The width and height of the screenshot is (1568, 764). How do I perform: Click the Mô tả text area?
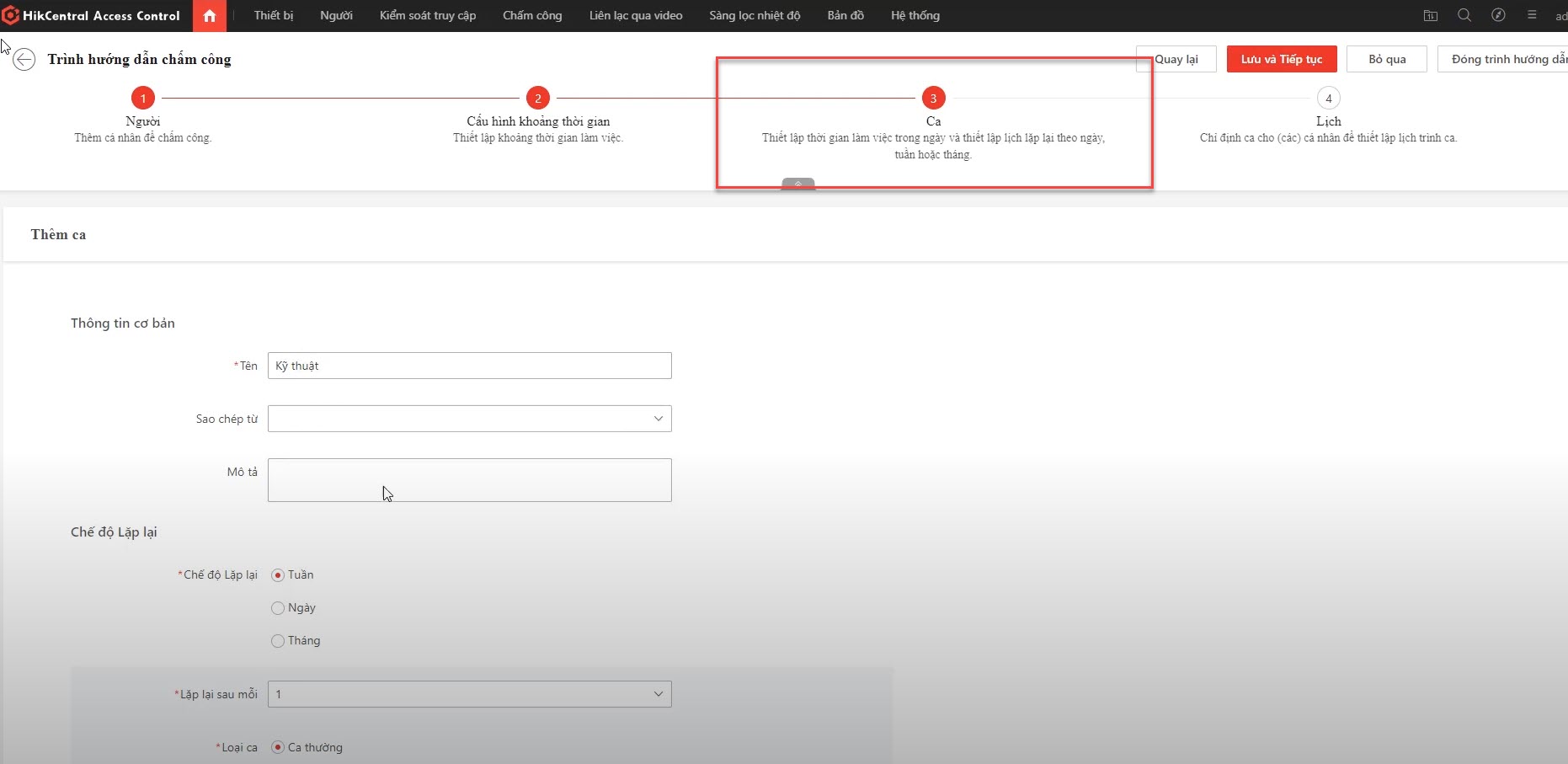(469, 480)
